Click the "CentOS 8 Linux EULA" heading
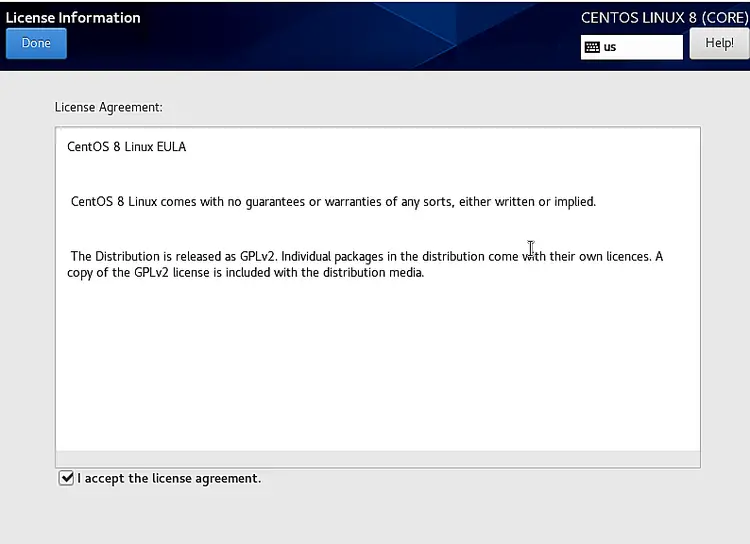The height and width of the screenshot is (544, 750). coord(126,147)
